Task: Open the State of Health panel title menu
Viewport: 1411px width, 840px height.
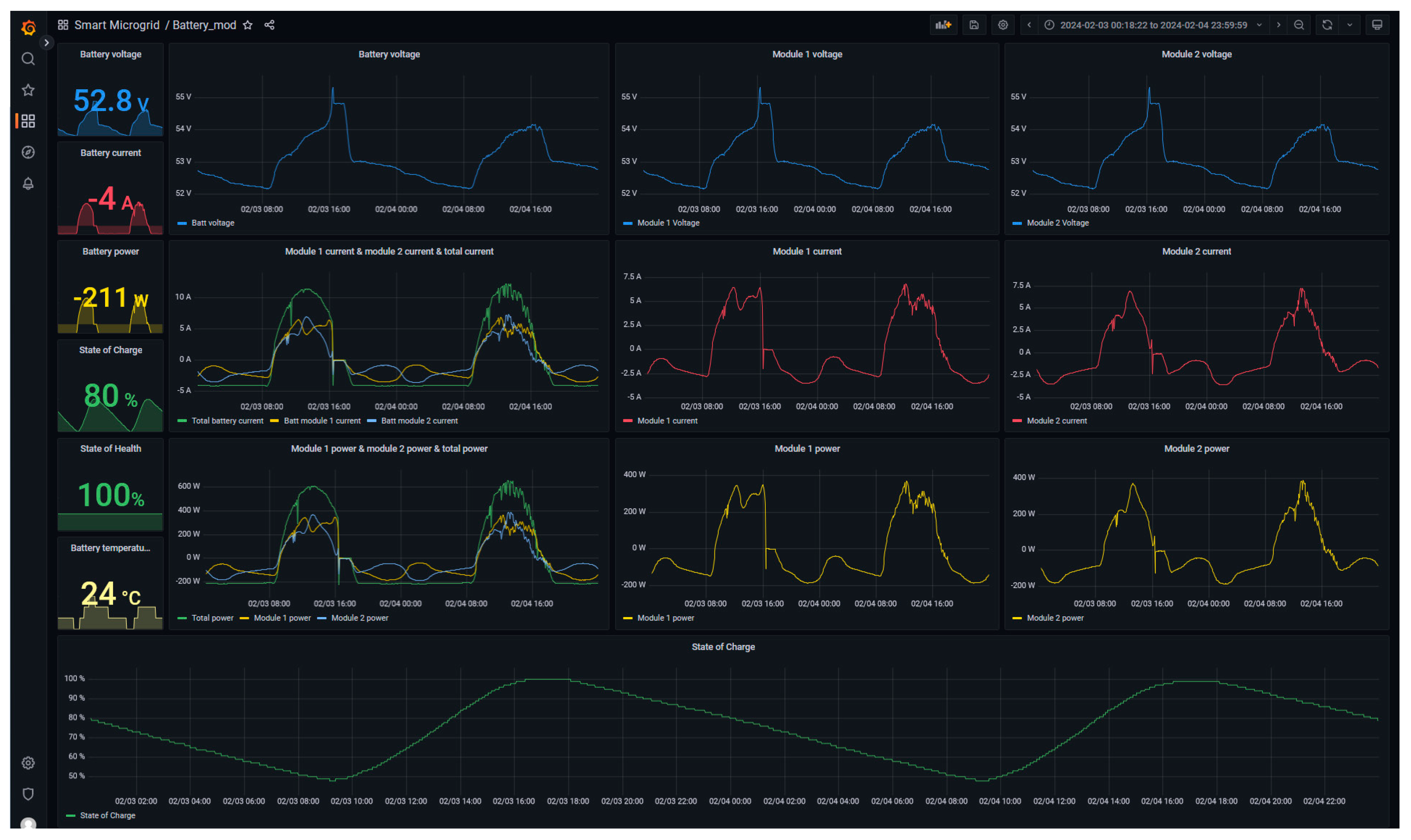Action: point(110,448)
